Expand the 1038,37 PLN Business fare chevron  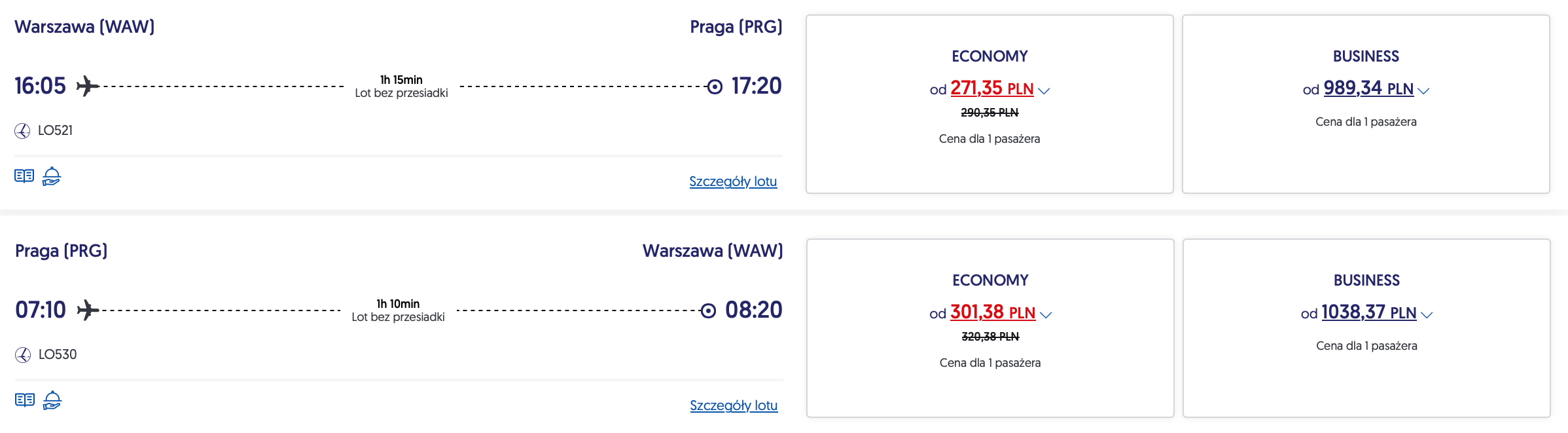click(x=1427, y=315)
